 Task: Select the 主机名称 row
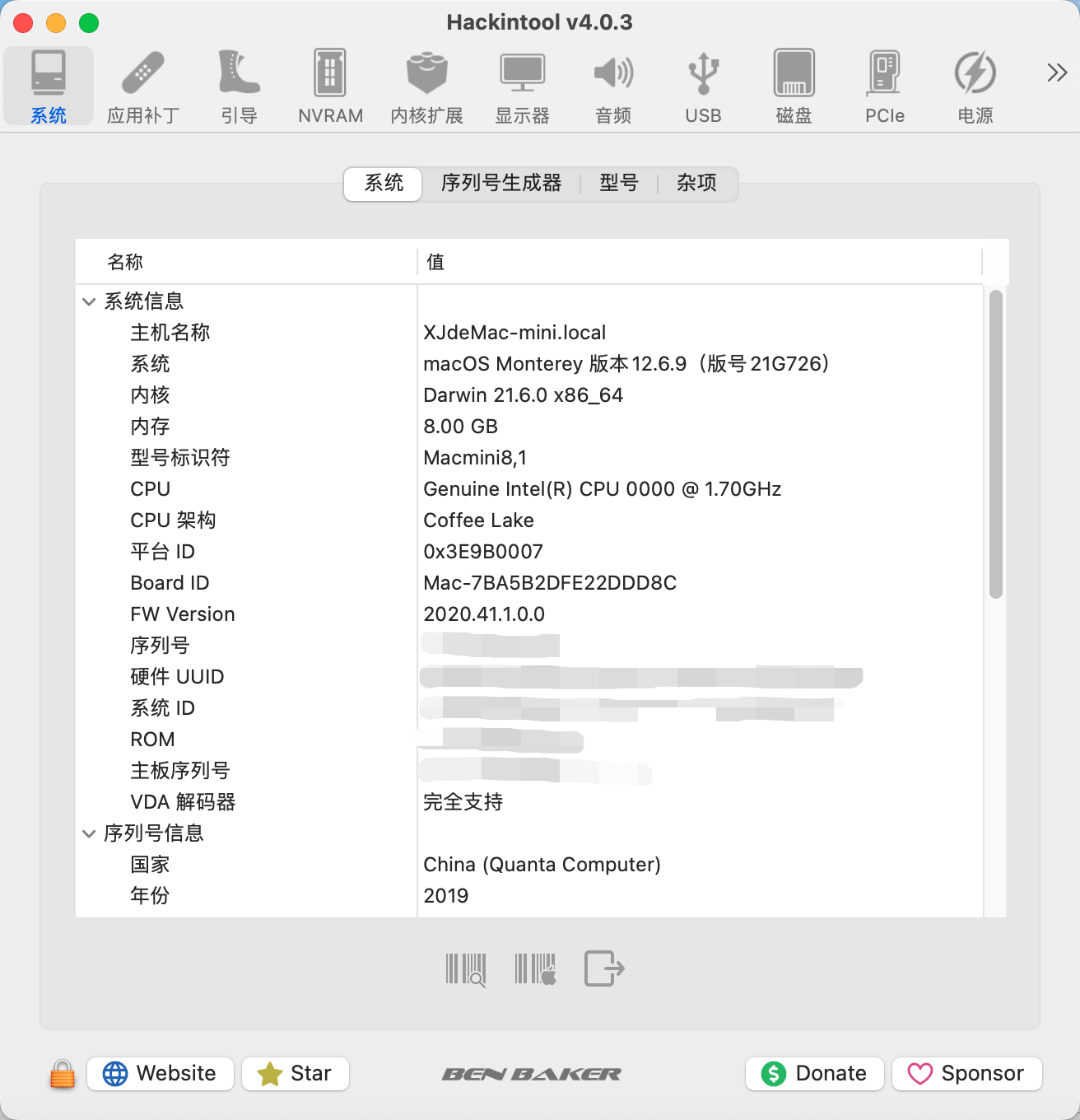(x=530, y=333)
